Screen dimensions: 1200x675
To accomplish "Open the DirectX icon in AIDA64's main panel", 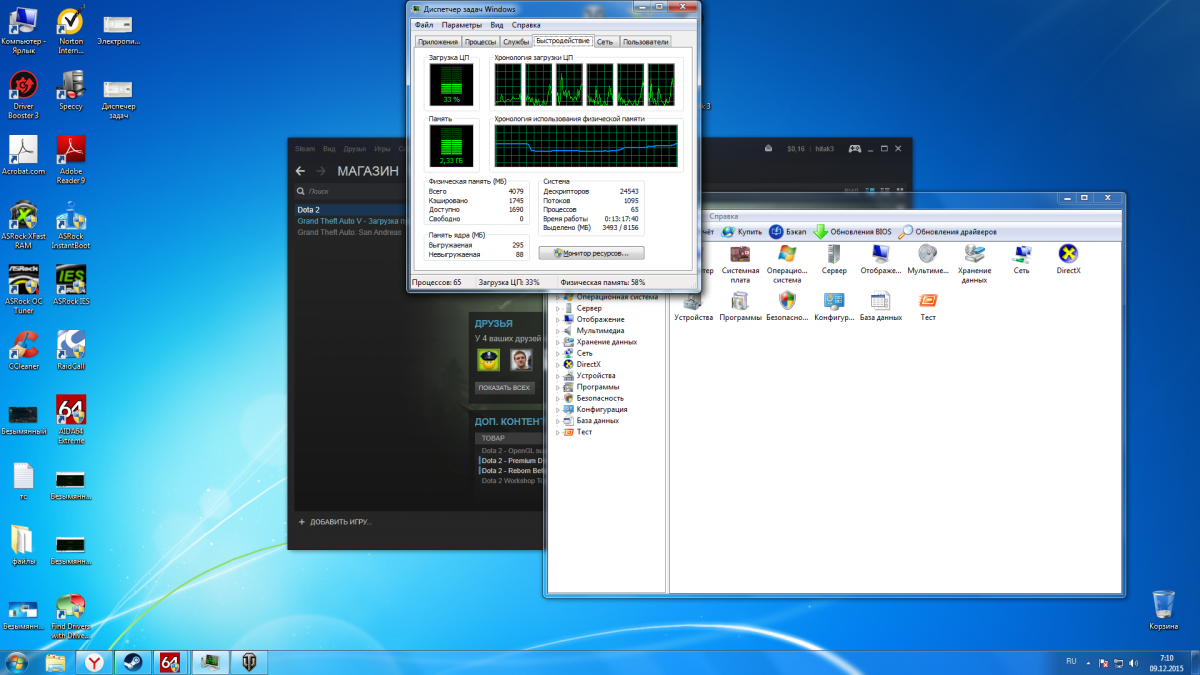I will tap(1068, 254).
